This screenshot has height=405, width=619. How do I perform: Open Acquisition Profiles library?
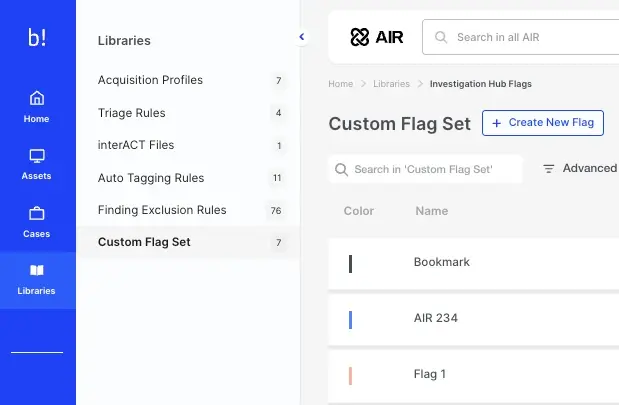tap(150, 80)
